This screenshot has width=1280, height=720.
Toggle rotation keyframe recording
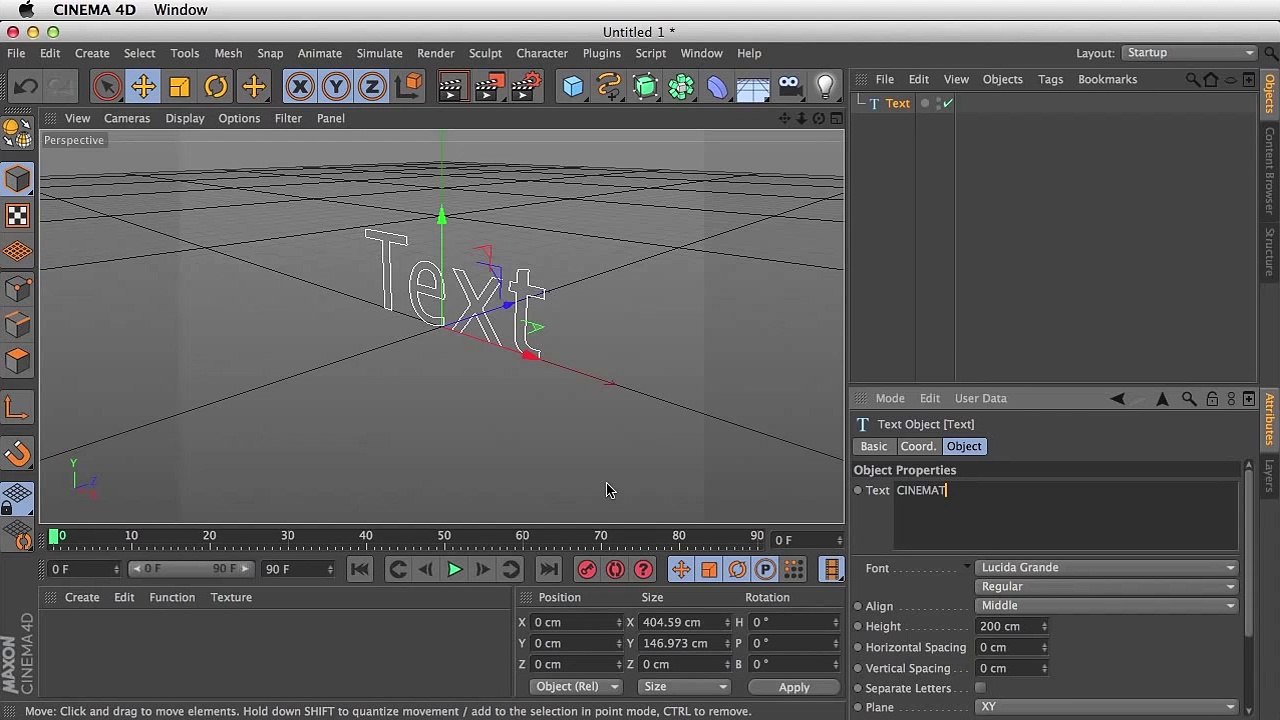(737, 569)
